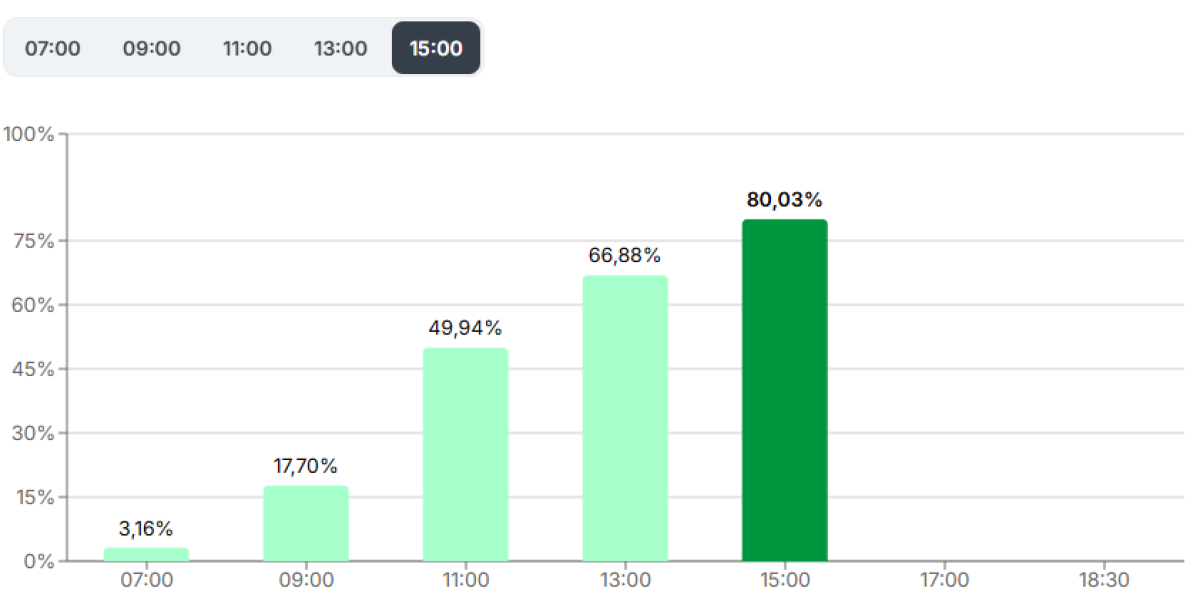1200x611 pixels.
Task: Switch to the 09:00 tab
Action: point(152,48)
